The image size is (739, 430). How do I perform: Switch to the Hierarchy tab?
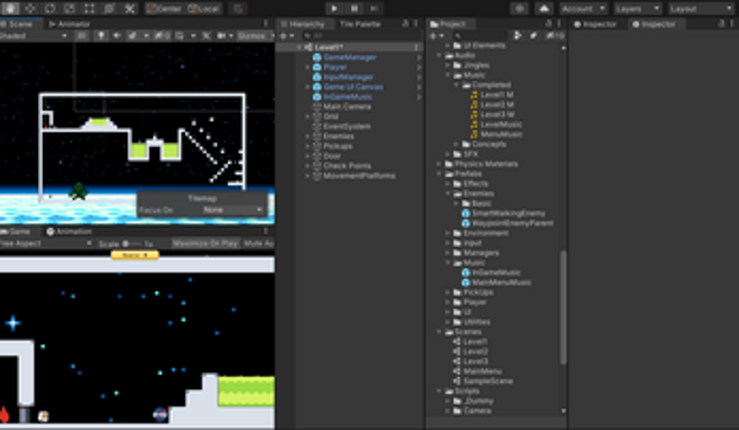pyautogui.click(x=302, y=24)
